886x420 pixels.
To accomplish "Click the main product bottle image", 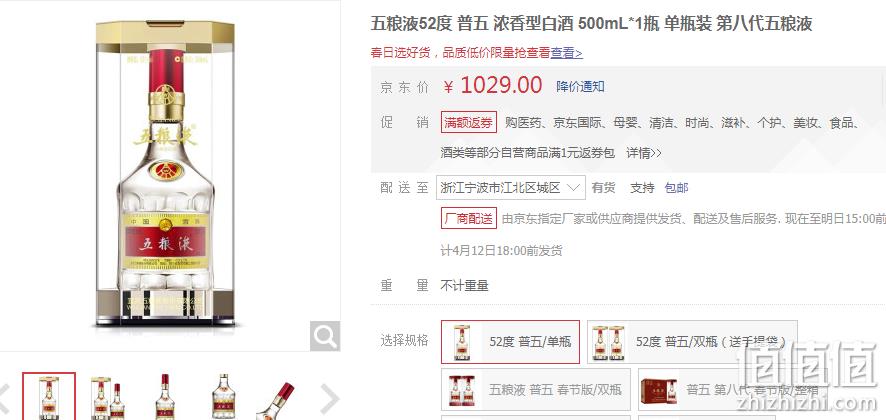I will coord(165,172).
